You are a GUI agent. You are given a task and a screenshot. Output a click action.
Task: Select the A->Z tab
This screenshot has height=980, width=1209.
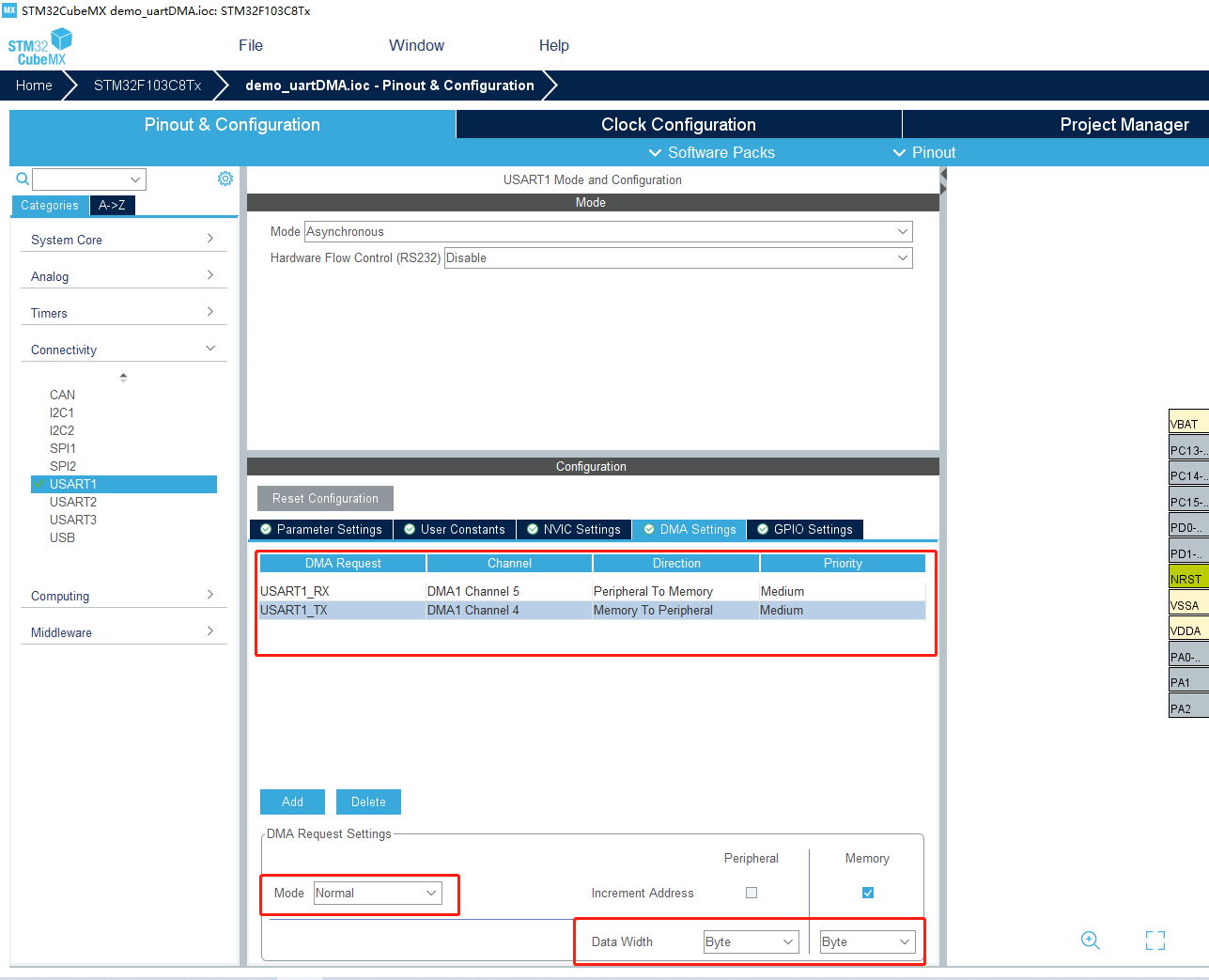pyautogui.click(x=112, y=205)
